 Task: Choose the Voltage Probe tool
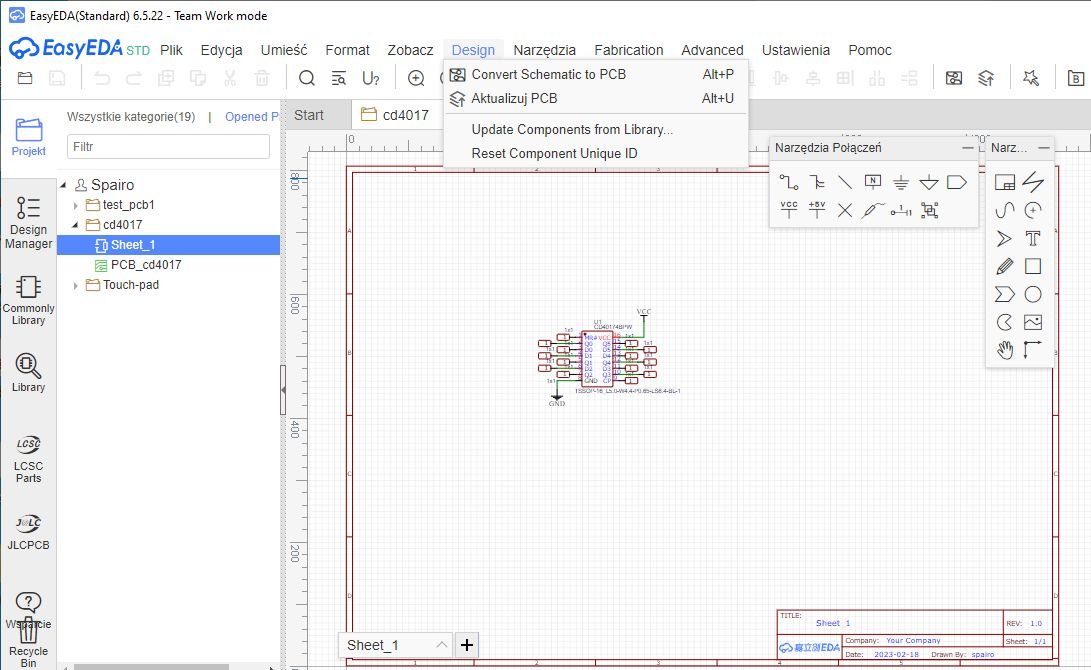(873, 210)
